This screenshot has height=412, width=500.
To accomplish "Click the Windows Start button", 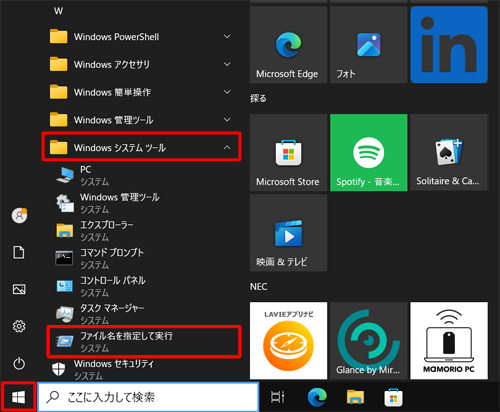I will click(x=18, y=397).
